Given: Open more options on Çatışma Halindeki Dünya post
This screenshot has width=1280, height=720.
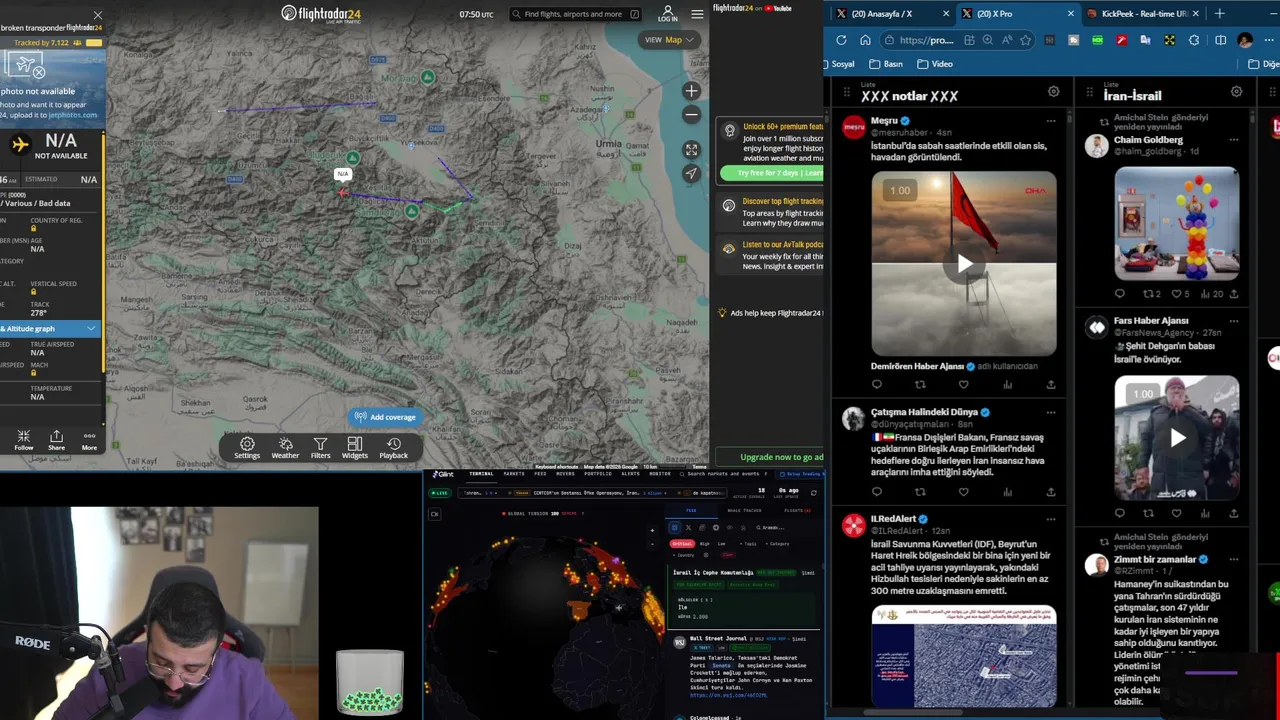Looking at the screenshot, I should [1050, 412].
